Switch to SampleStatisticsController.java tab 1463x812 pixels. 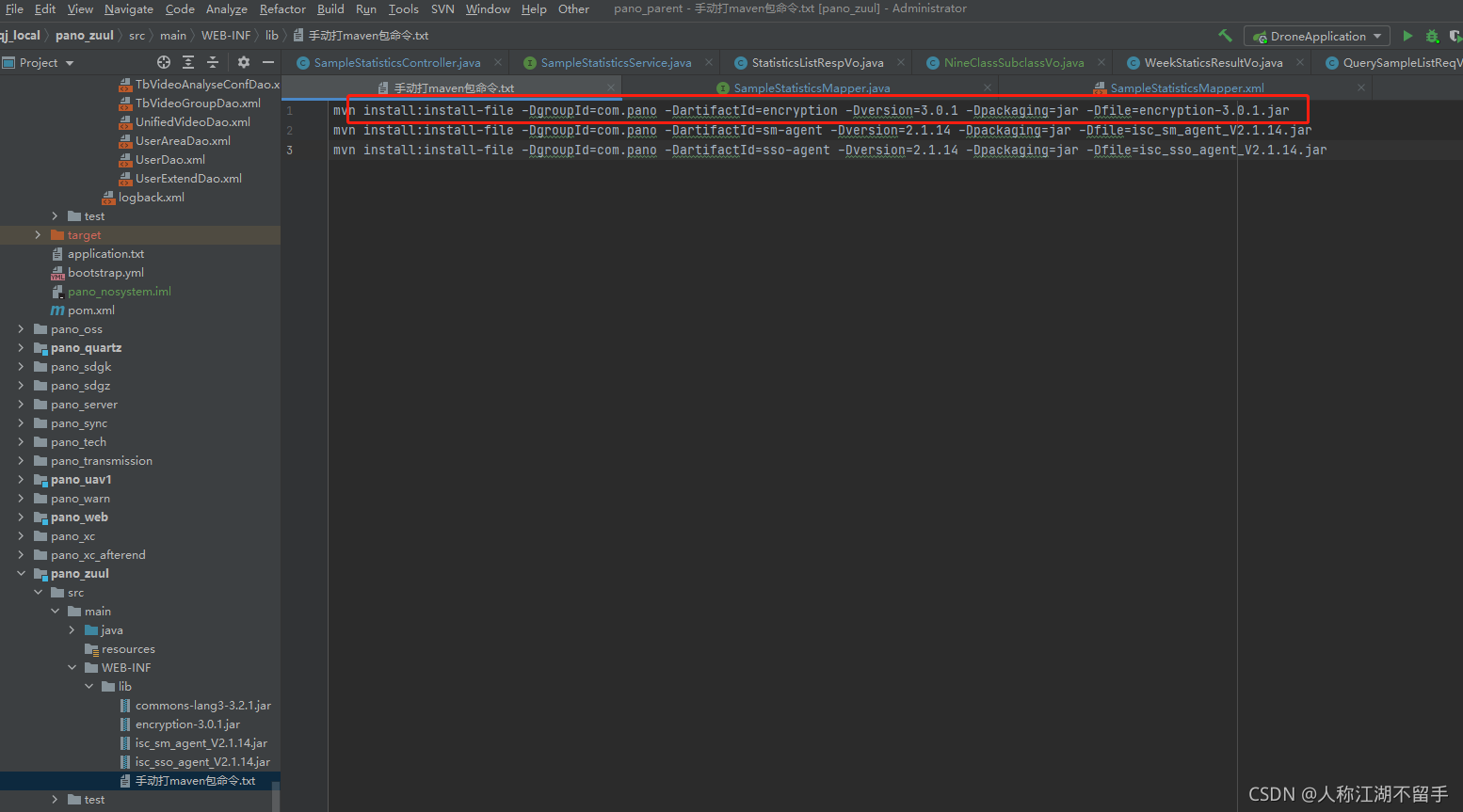tap(396, 63)
